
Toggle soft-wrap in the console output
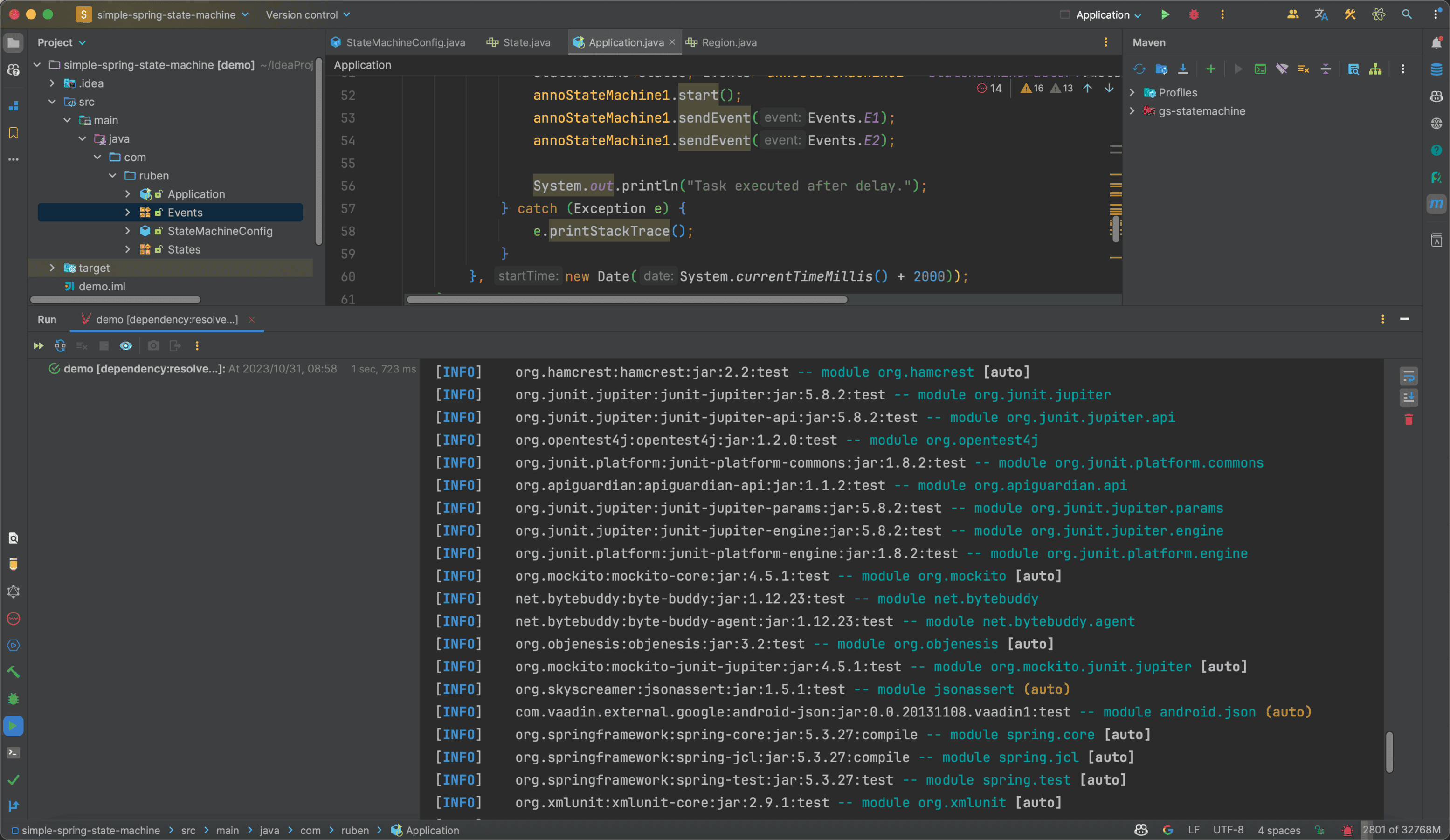pyautogui.click(x=1409, y=376)
